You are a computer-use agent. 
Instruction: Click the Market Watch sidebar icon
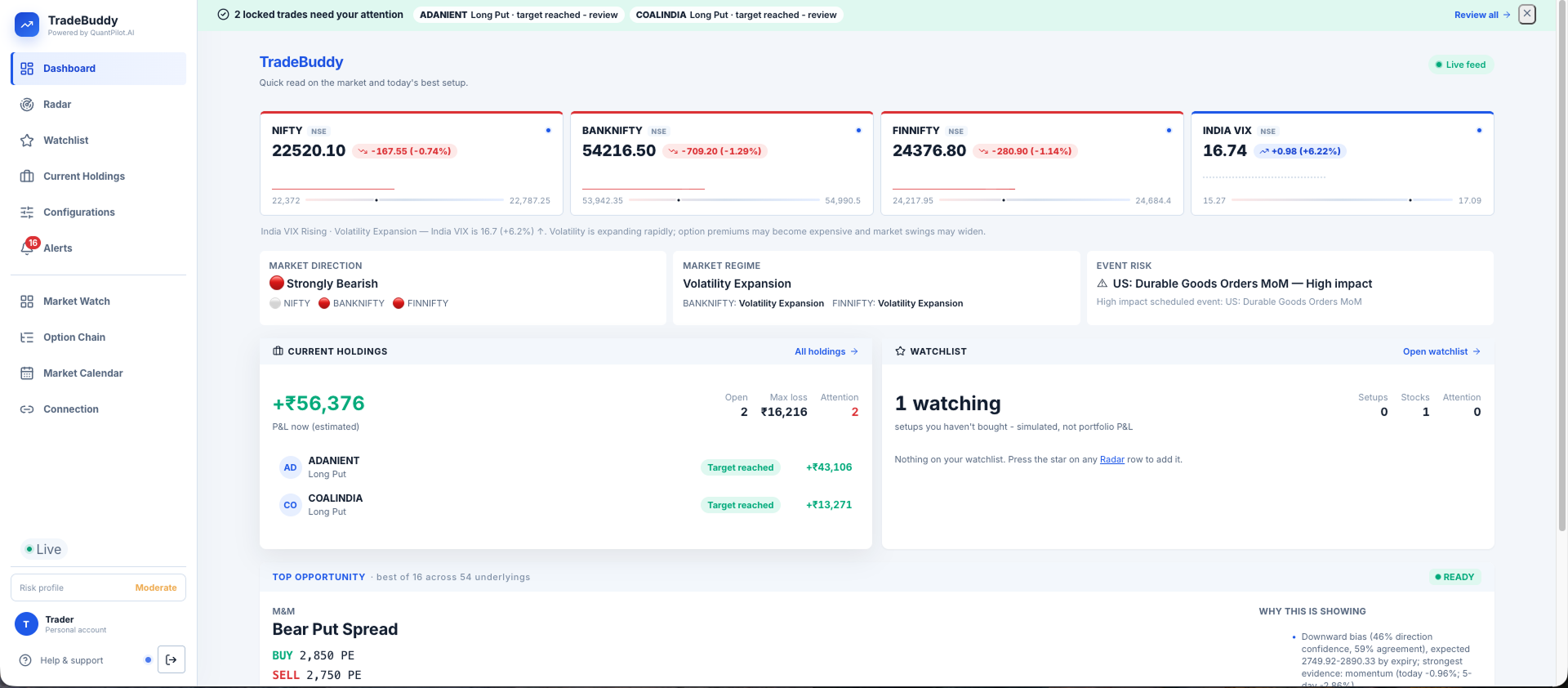pos(27,302)
